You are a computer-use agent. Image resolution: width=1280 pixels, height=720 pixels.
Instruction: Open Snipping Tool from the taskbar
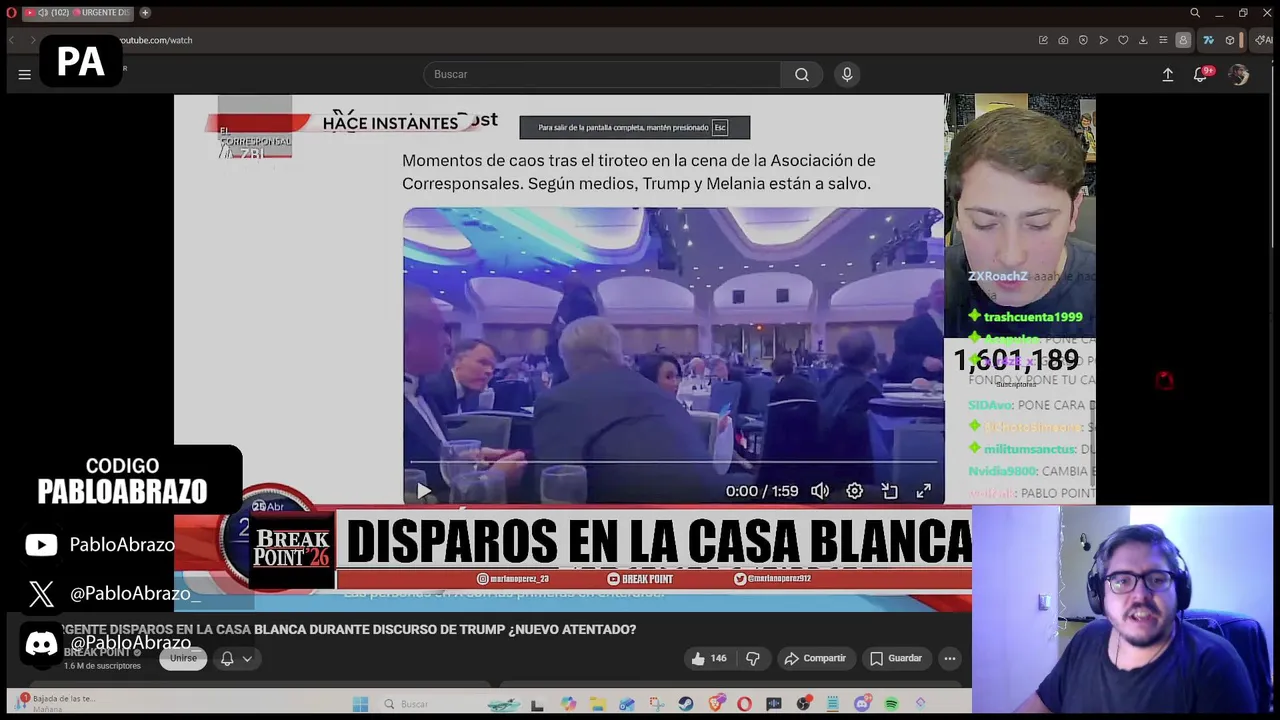click(657, 704)
